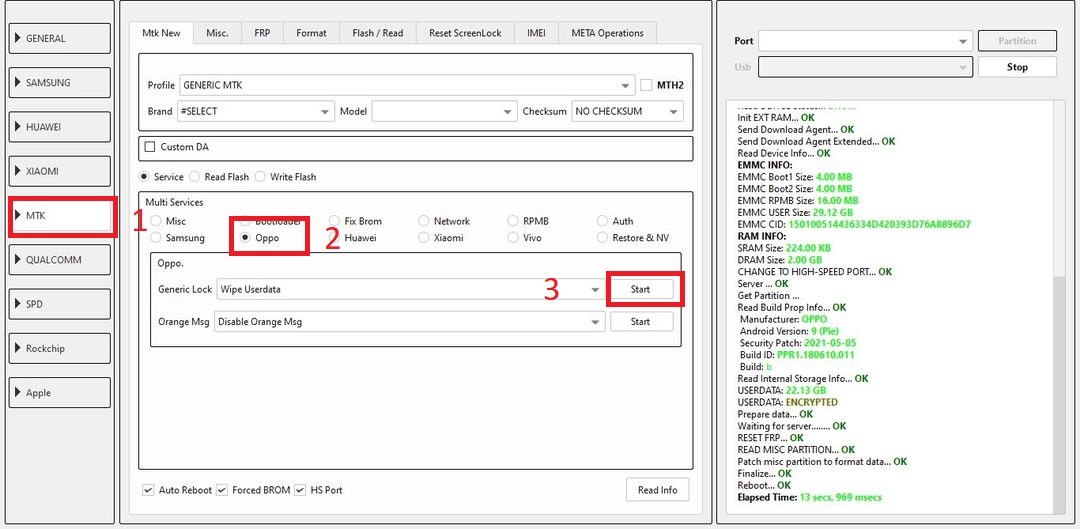
Task: Switch to the FRP tab
Action: click(262, 32)
